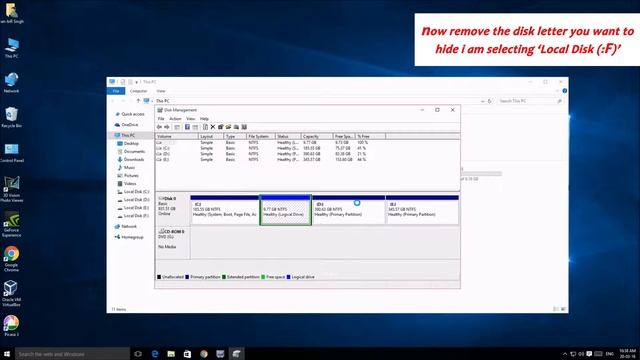Click the Up arrow in File Explorer

click(138, 101)
